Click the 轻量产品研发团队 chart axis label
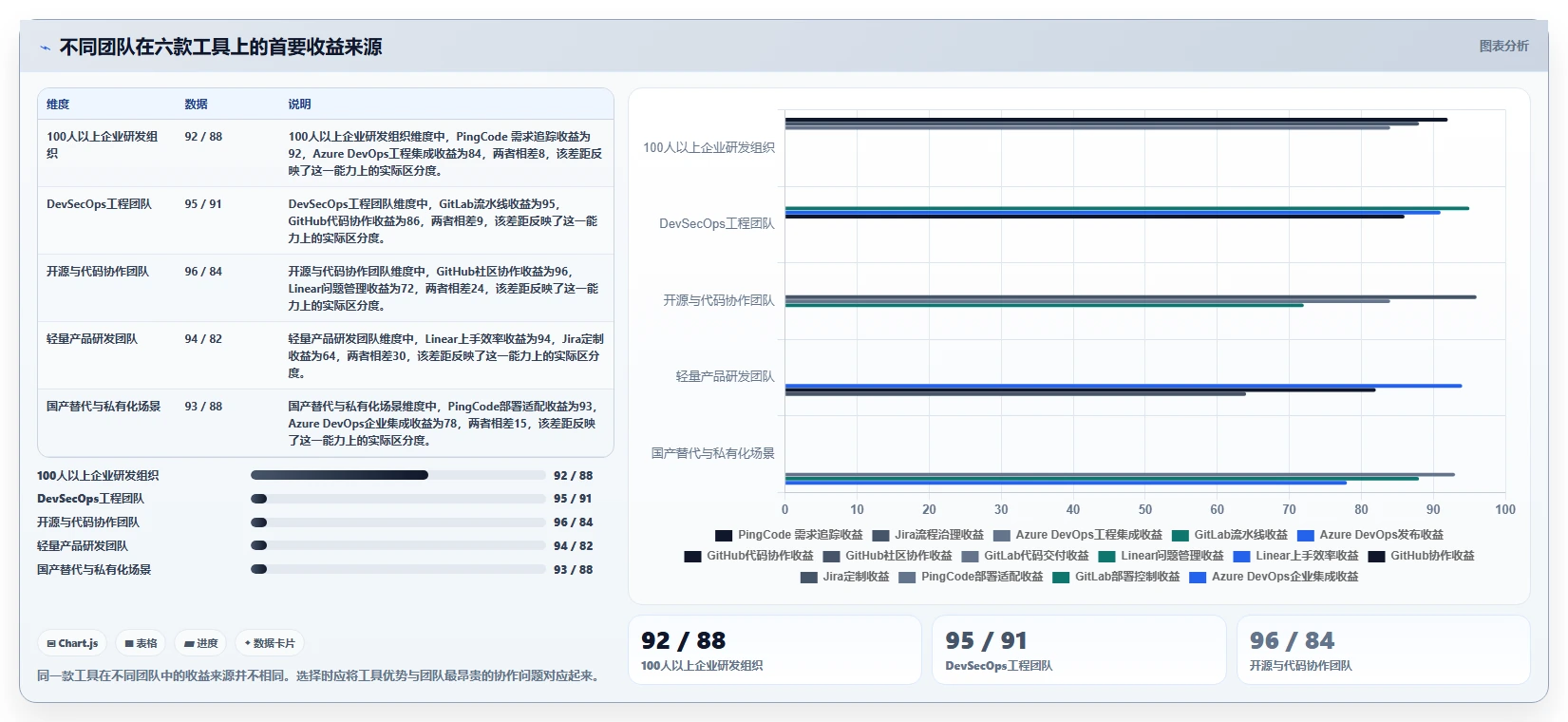Viewport: 1568px width, 722px height. [725, 377]
